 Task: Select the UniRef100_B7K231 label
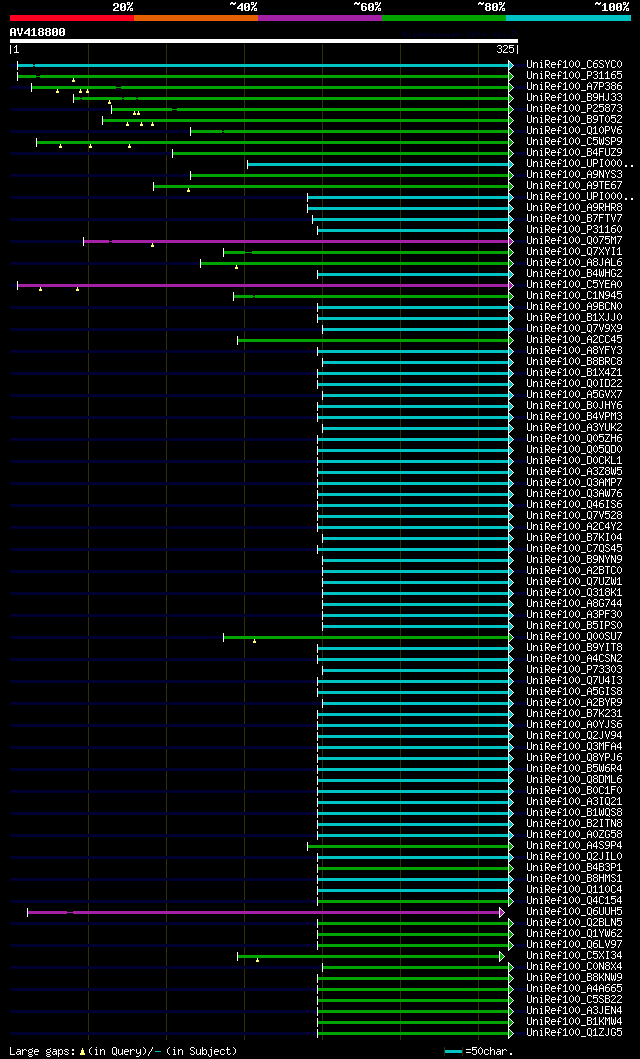[575, 713]
